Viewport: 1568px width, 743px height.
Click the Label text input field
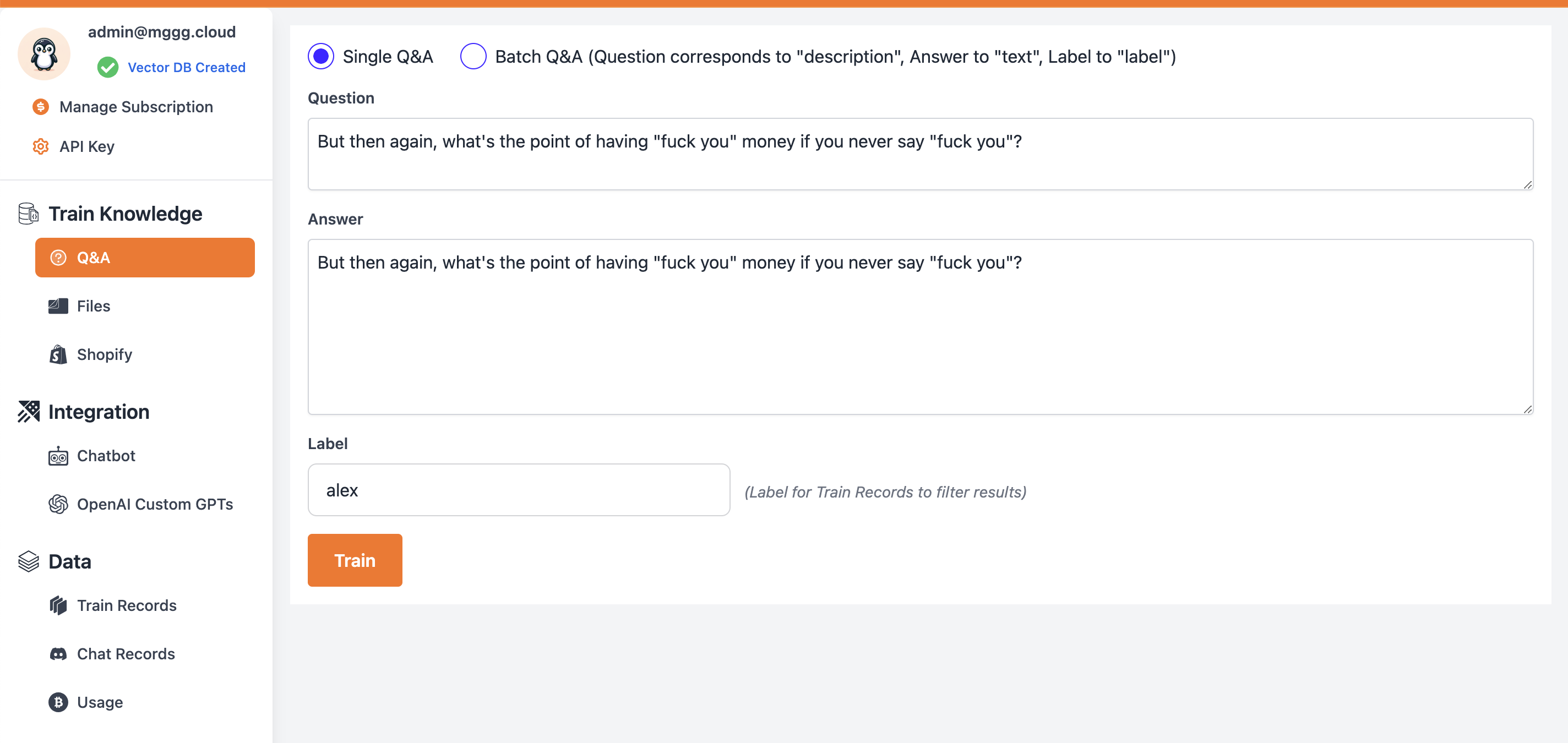[x=520, y=490]
